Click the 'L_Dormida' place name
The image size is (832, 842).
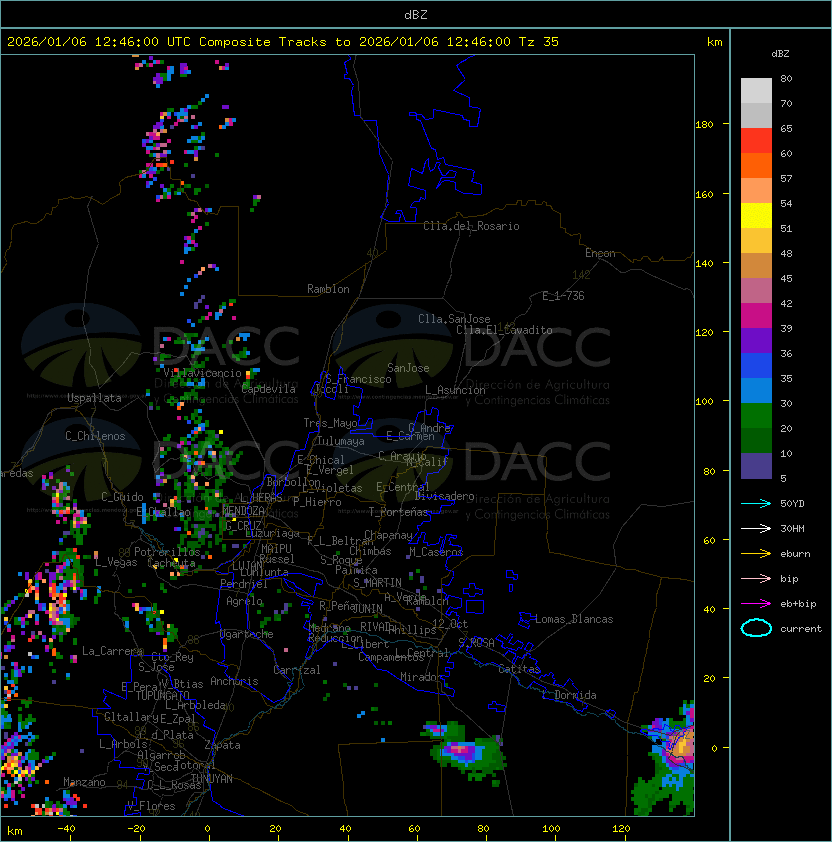pos(569,695)
